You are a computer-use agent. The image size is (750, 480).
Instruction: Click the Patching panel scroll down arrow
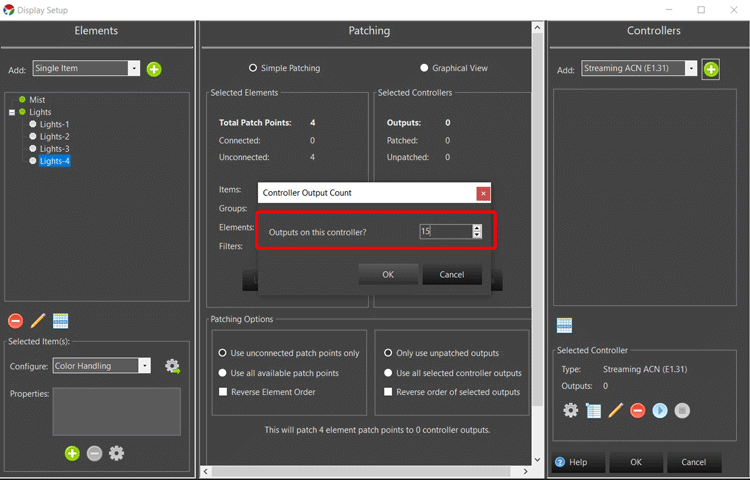click(x=537, y=459)
